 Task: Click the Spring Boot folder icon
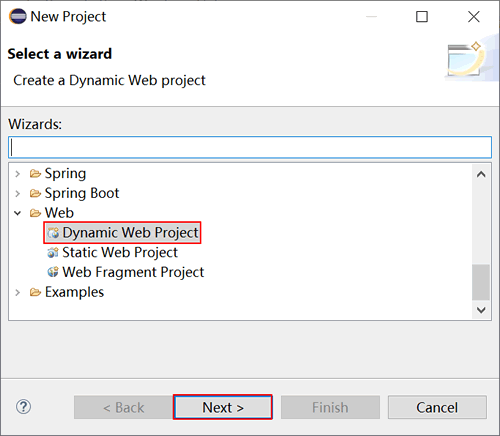35,193
